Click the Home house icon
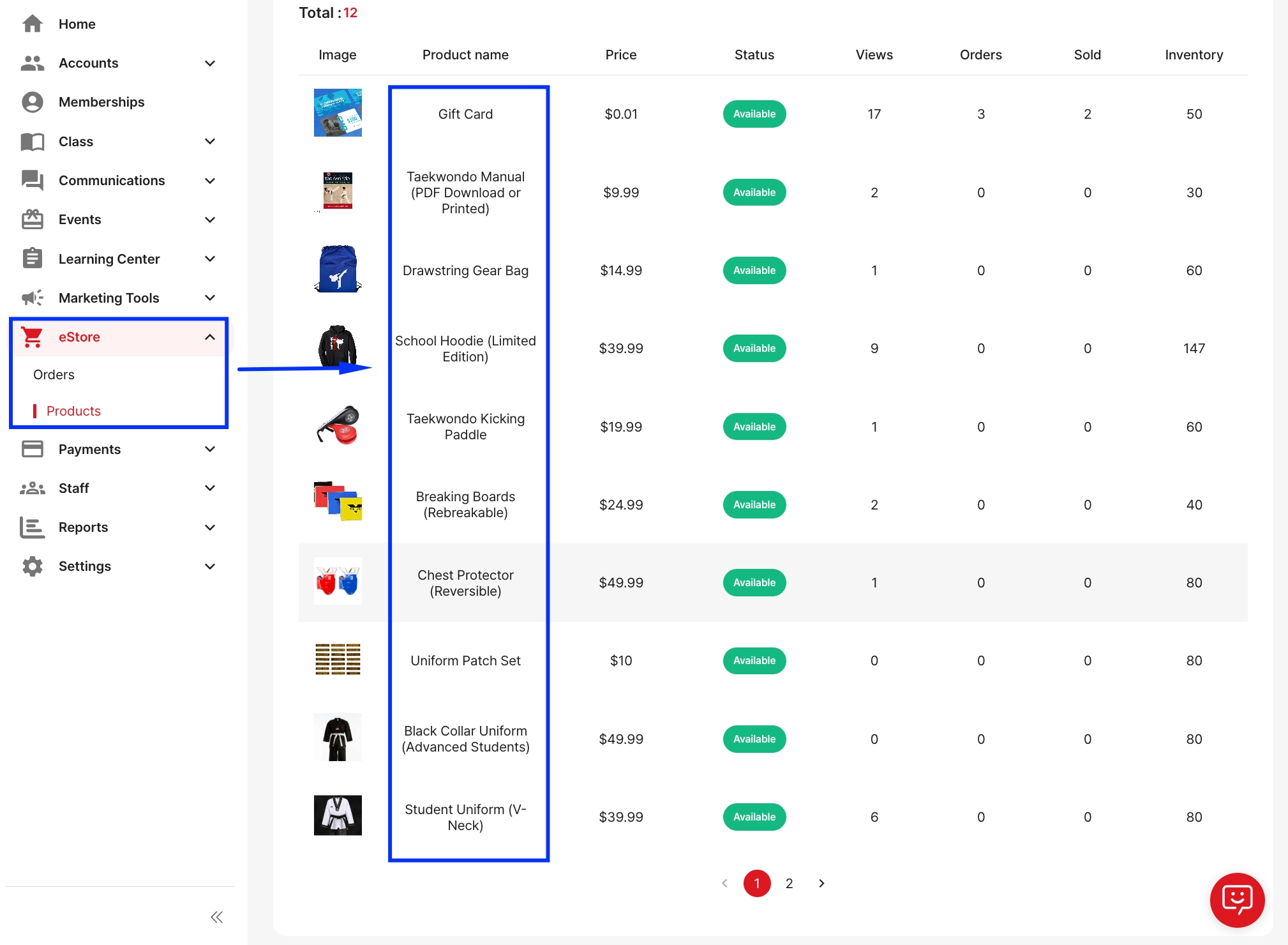This screenshot has width=1288, height=945. 32,24
